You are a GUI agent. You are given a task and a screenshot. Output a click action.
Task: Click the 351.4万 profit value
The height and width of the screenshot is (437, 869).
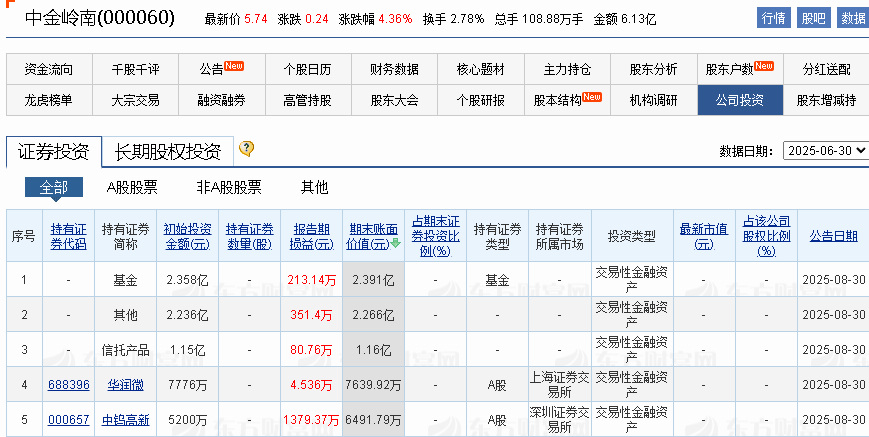(311, 315)
